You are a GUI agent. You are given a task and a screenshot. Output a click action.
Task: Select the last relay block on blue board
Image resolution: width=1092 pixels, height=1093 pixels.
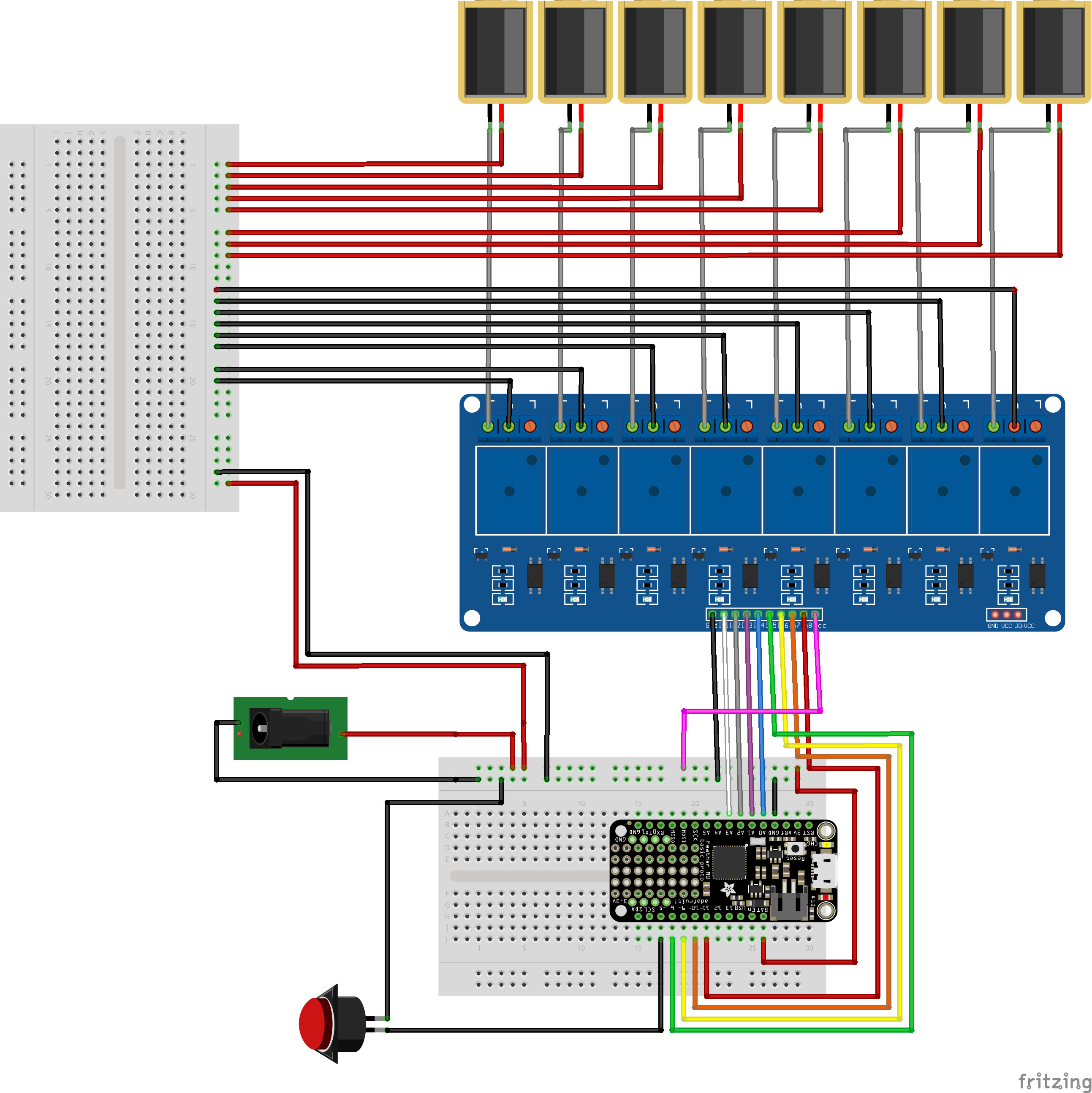click(1015, 490)
